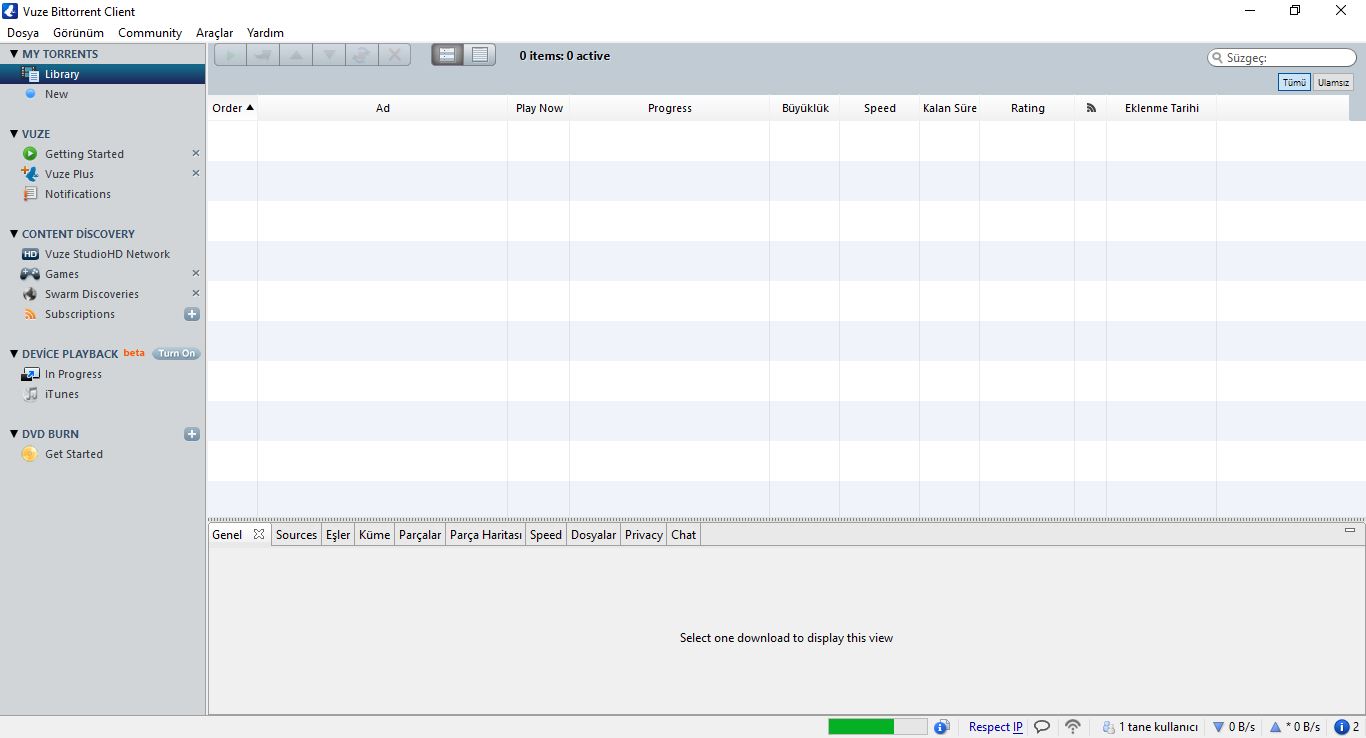Click the Vuze StudioHD Network HD icon
1366x738 pixels.
[x=30, y=254]
